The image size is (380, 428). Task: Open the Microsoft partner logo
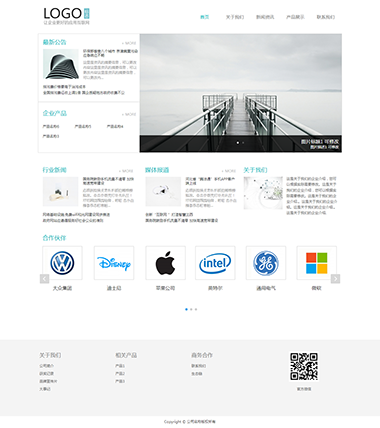click(316, 263)
